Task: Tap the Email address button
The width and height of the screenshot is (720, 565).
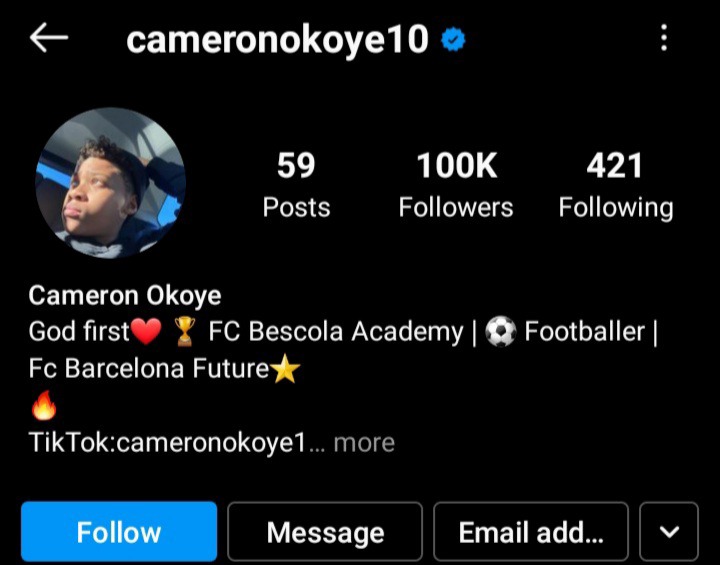Action: click(531, 532)
